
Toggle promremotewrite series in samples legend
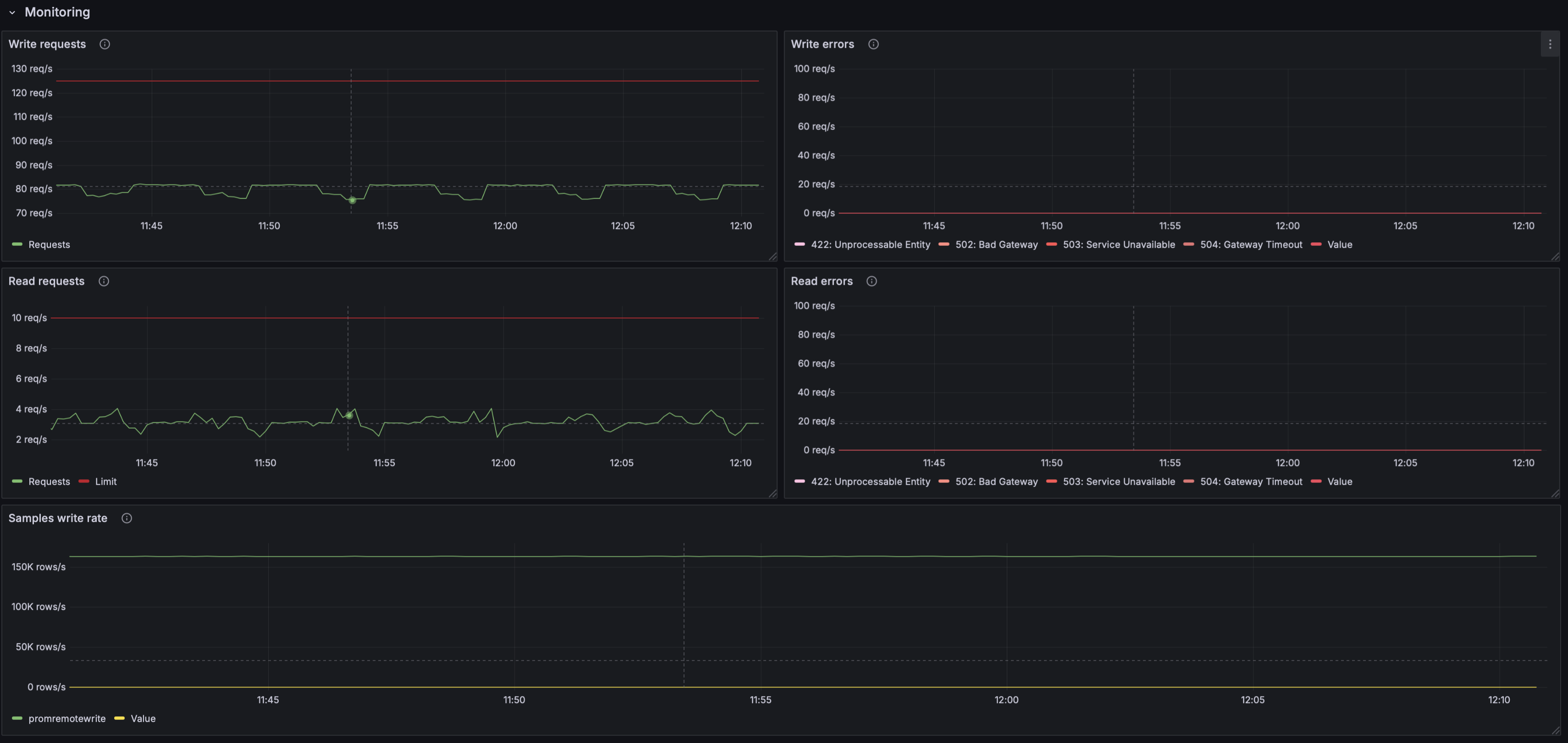click(x=67, y=718)
